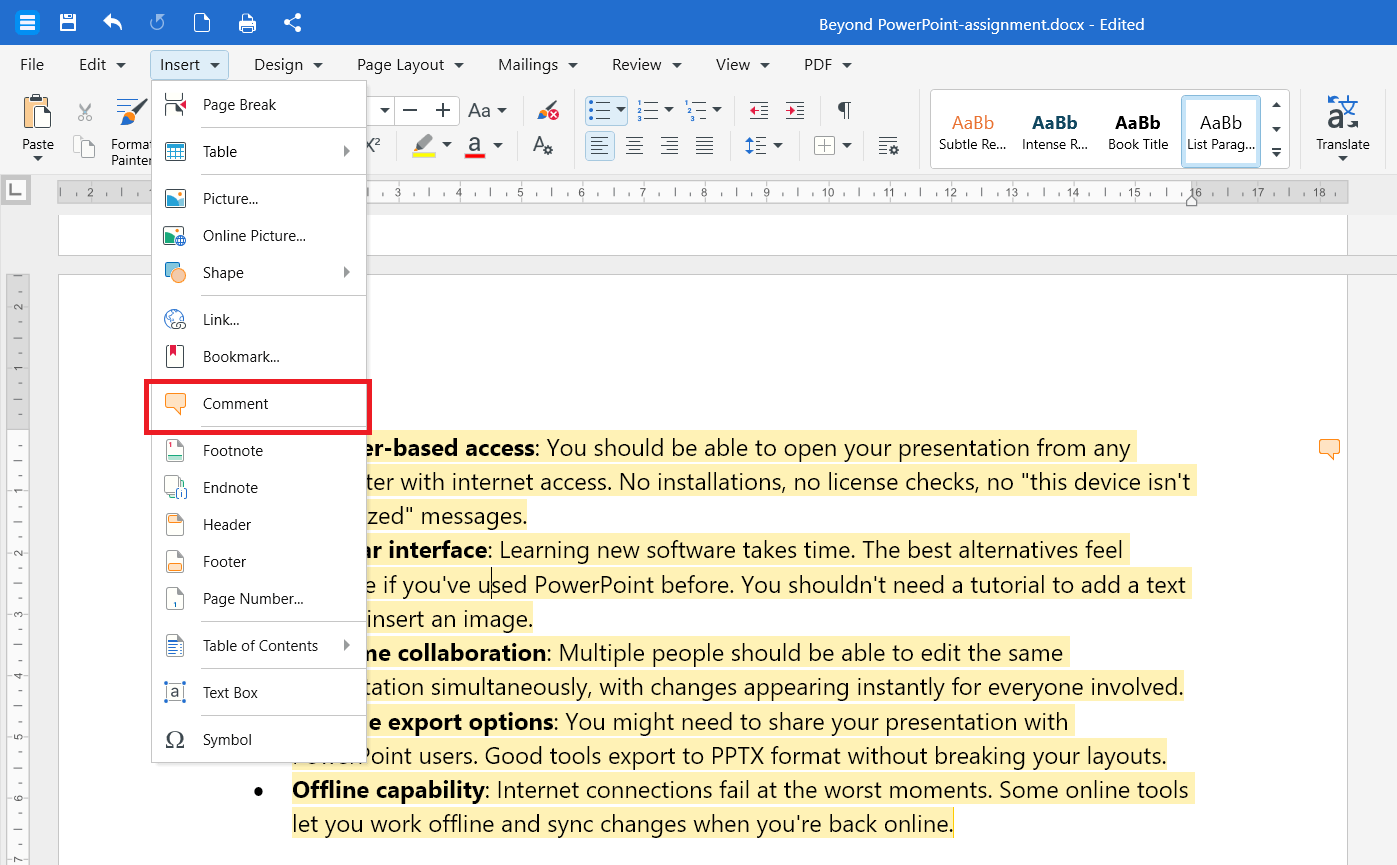Viewport: 1397px width, 865px height.
Task: Open paragraph settings icon
Action: (888, 146)
